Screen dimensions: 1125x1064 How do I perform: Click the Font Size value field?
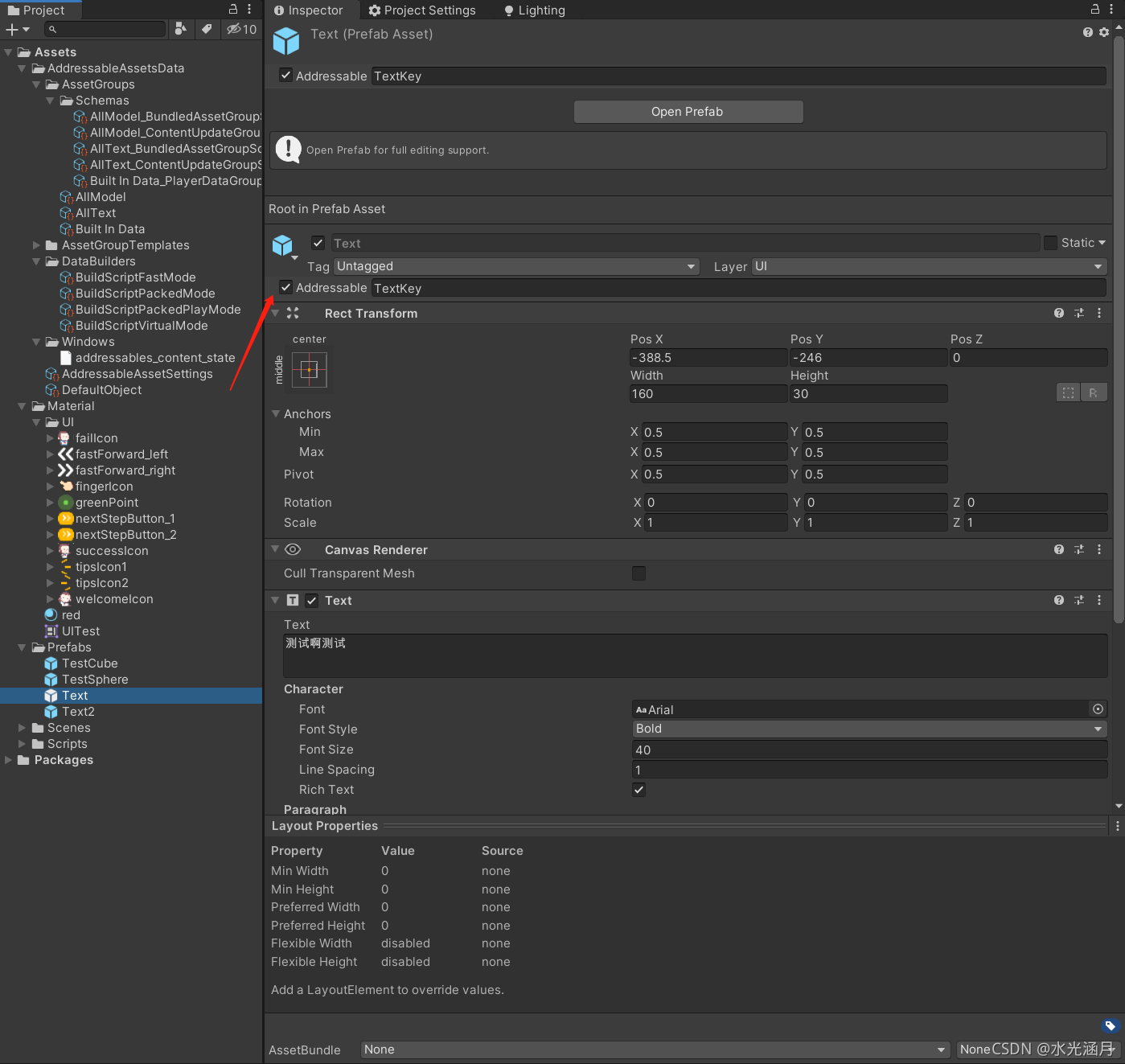click(870, 750)
